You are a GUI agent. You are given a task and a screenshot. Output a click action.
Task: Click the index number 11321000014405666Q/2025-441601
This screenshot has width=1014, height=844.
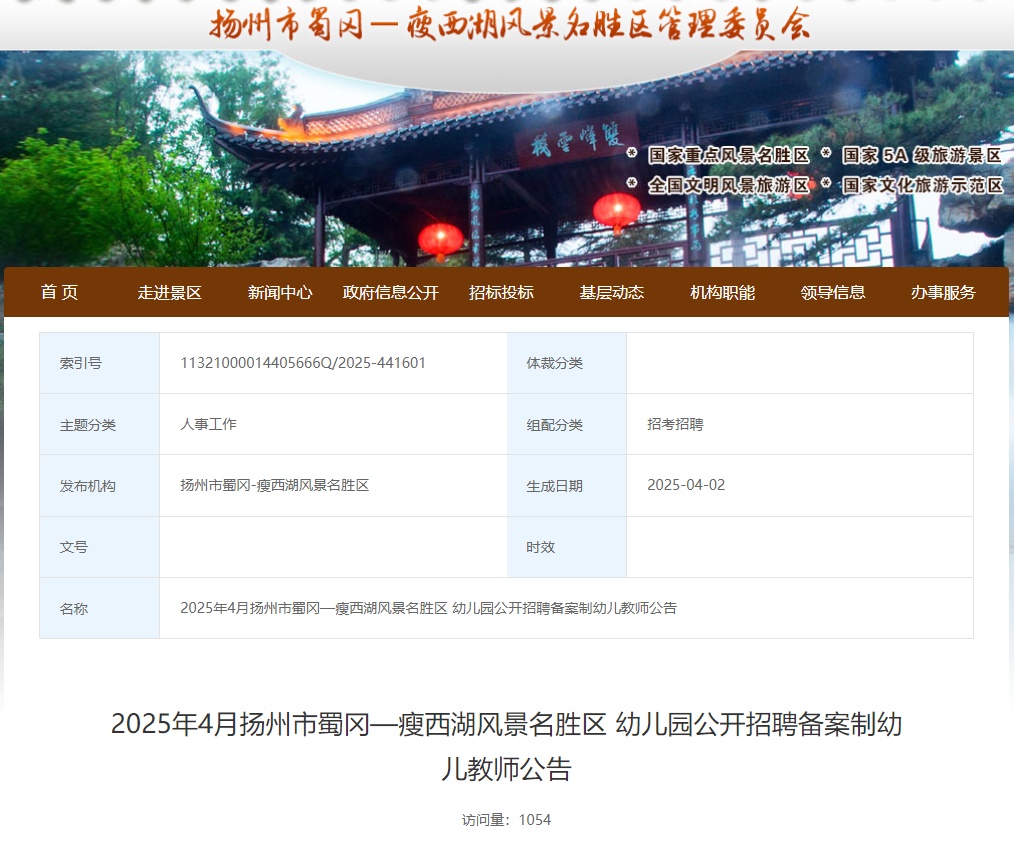pyautogui.click(x=303, y=363)
